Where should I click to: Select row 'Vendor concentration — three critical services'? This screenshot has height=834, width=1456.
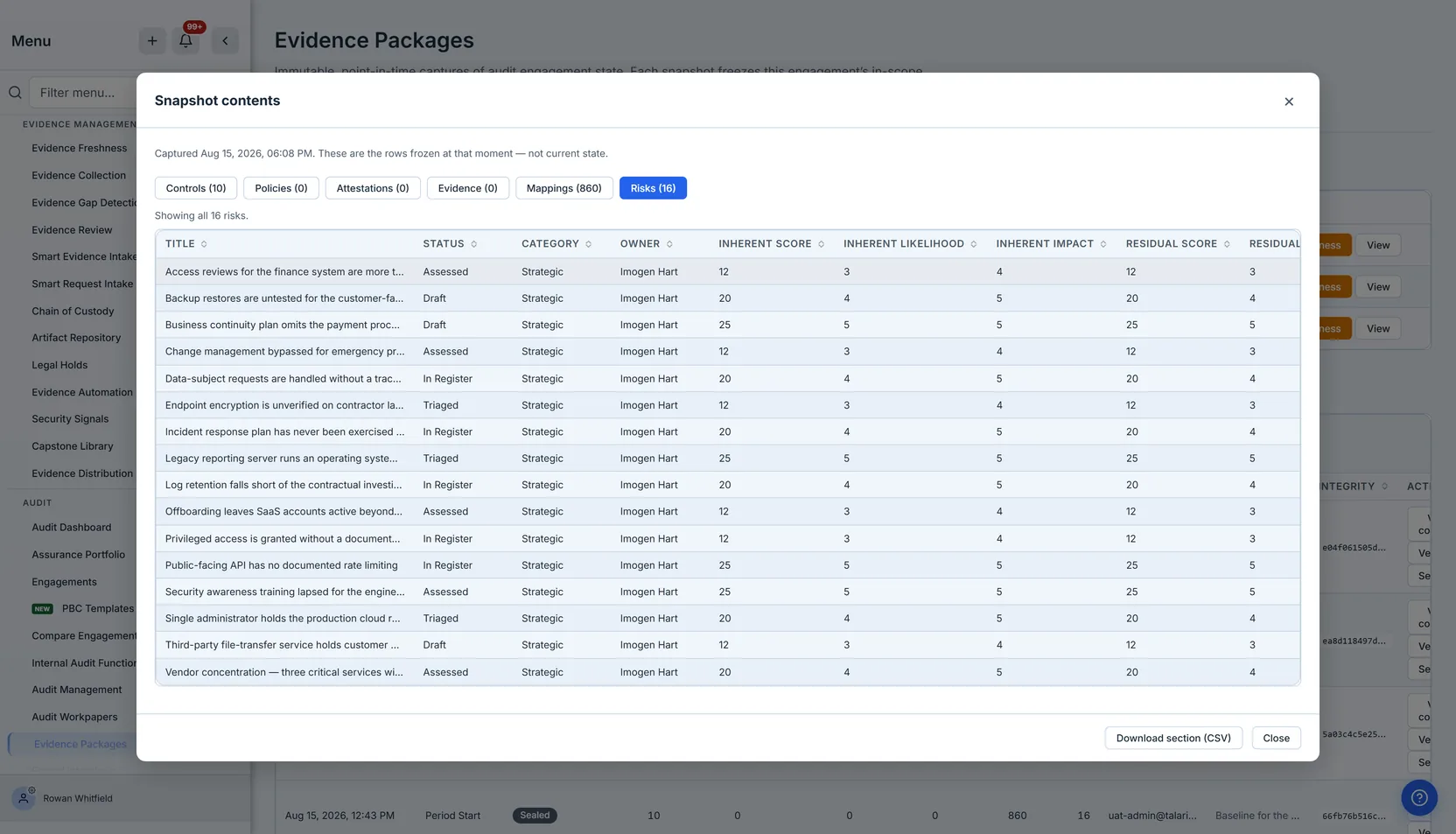point(728,672)
